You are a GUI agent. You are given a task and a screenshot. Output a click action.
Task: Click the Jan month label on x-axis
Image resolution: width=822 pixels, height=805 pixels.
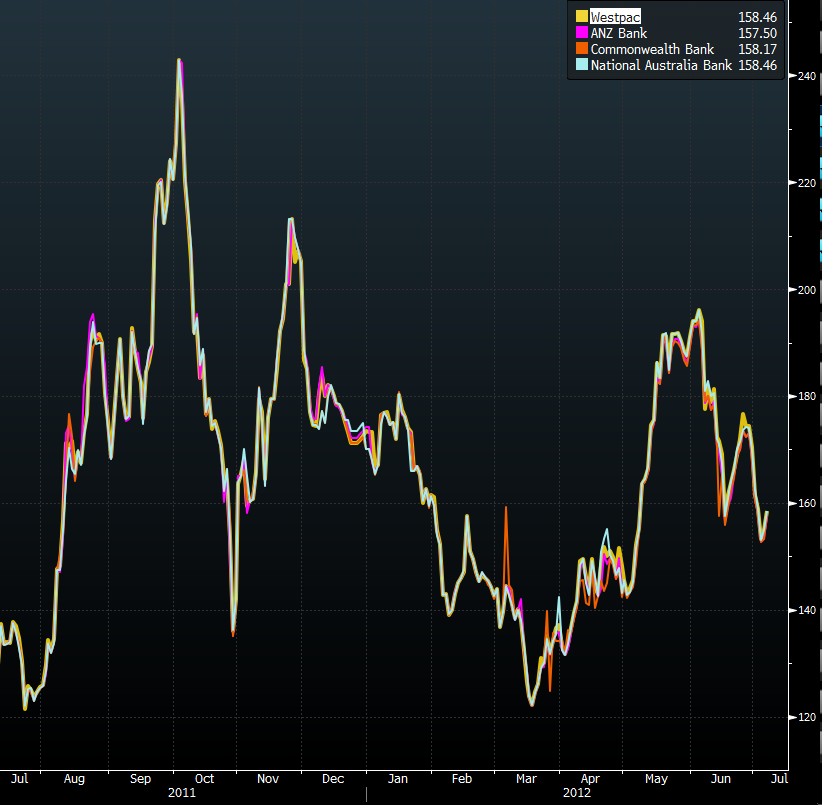tap(398, 778)
